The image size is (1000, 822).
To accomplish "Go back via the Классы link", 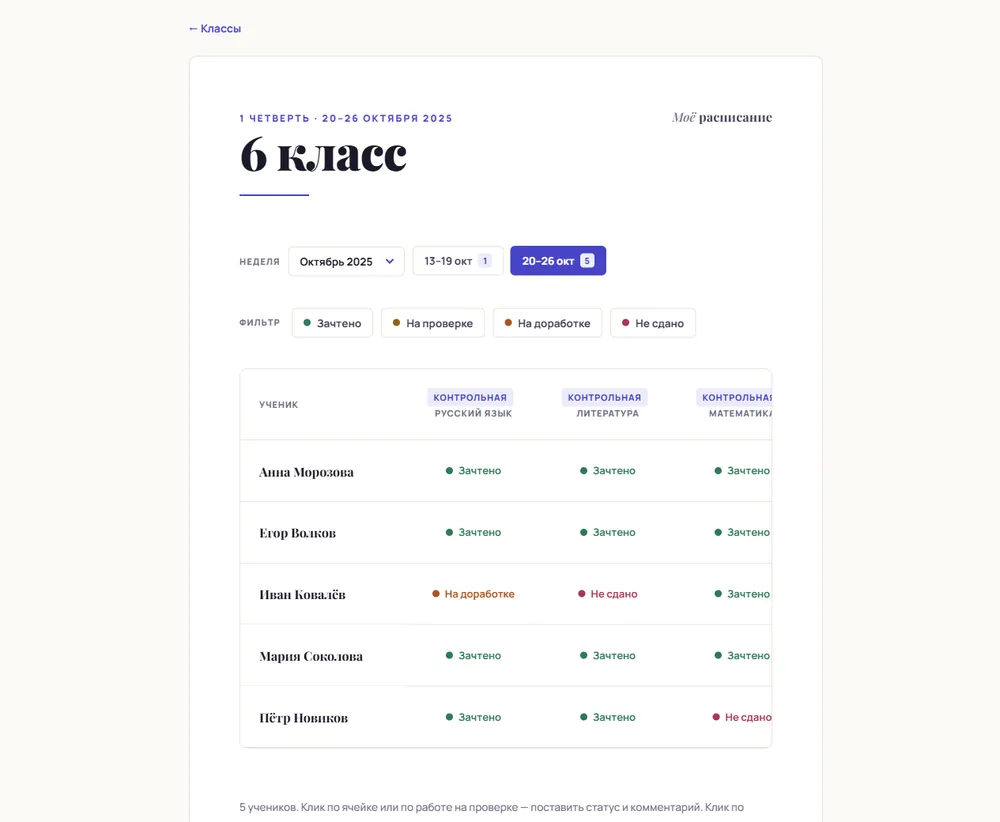I will 215,29.
